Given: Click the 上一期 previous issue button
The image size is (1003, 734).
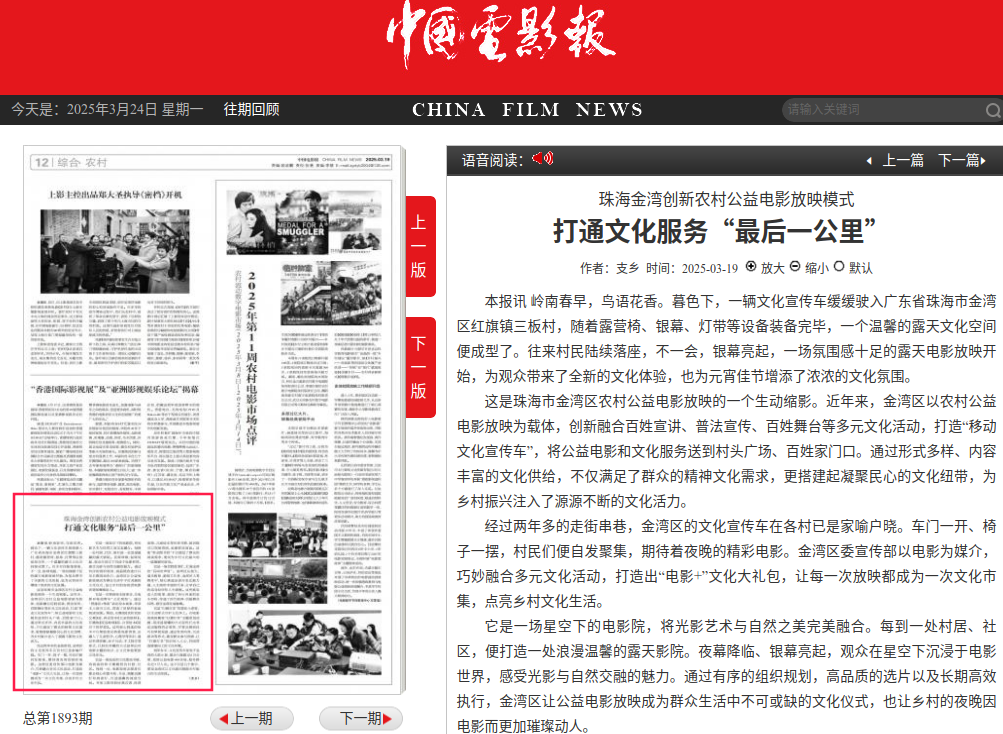Looking at the screenshot, I should tap(251, 719).
